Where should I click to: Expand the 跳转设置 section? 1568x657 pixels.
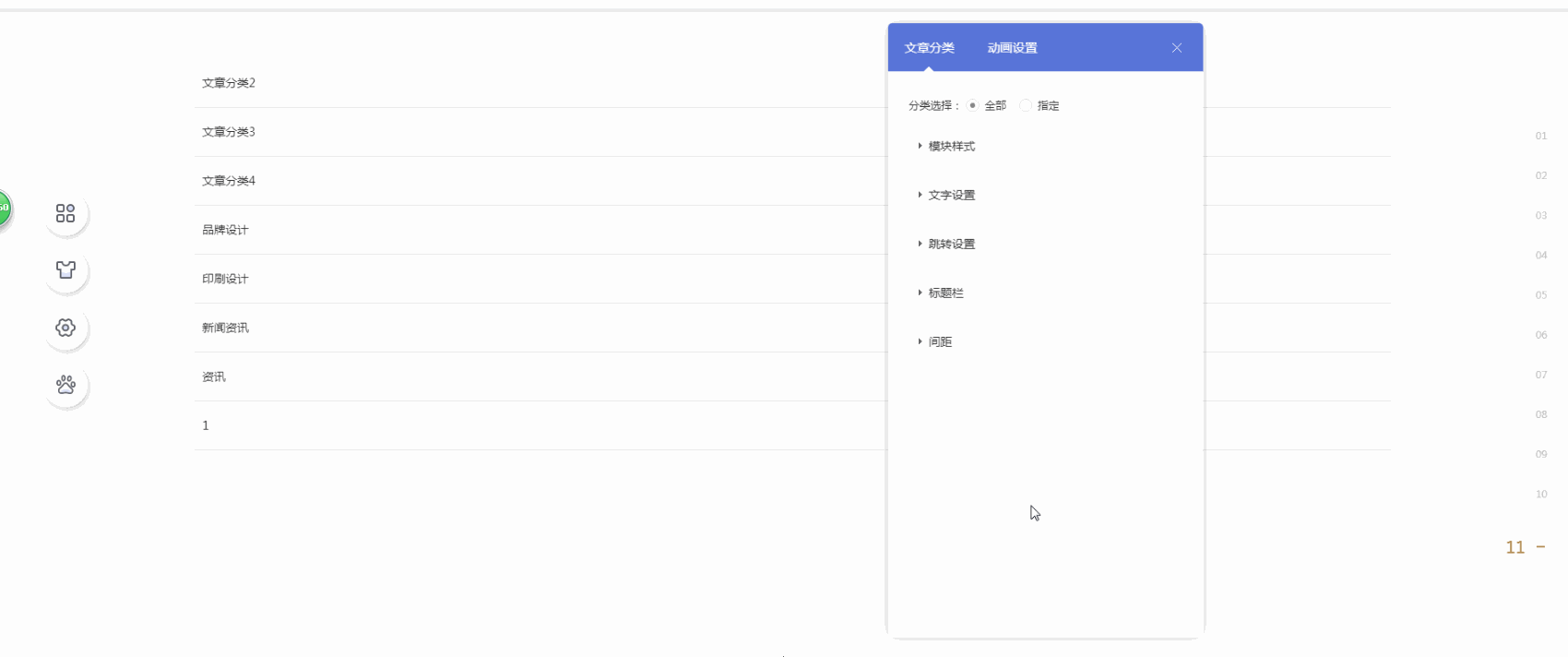(951, 245)
